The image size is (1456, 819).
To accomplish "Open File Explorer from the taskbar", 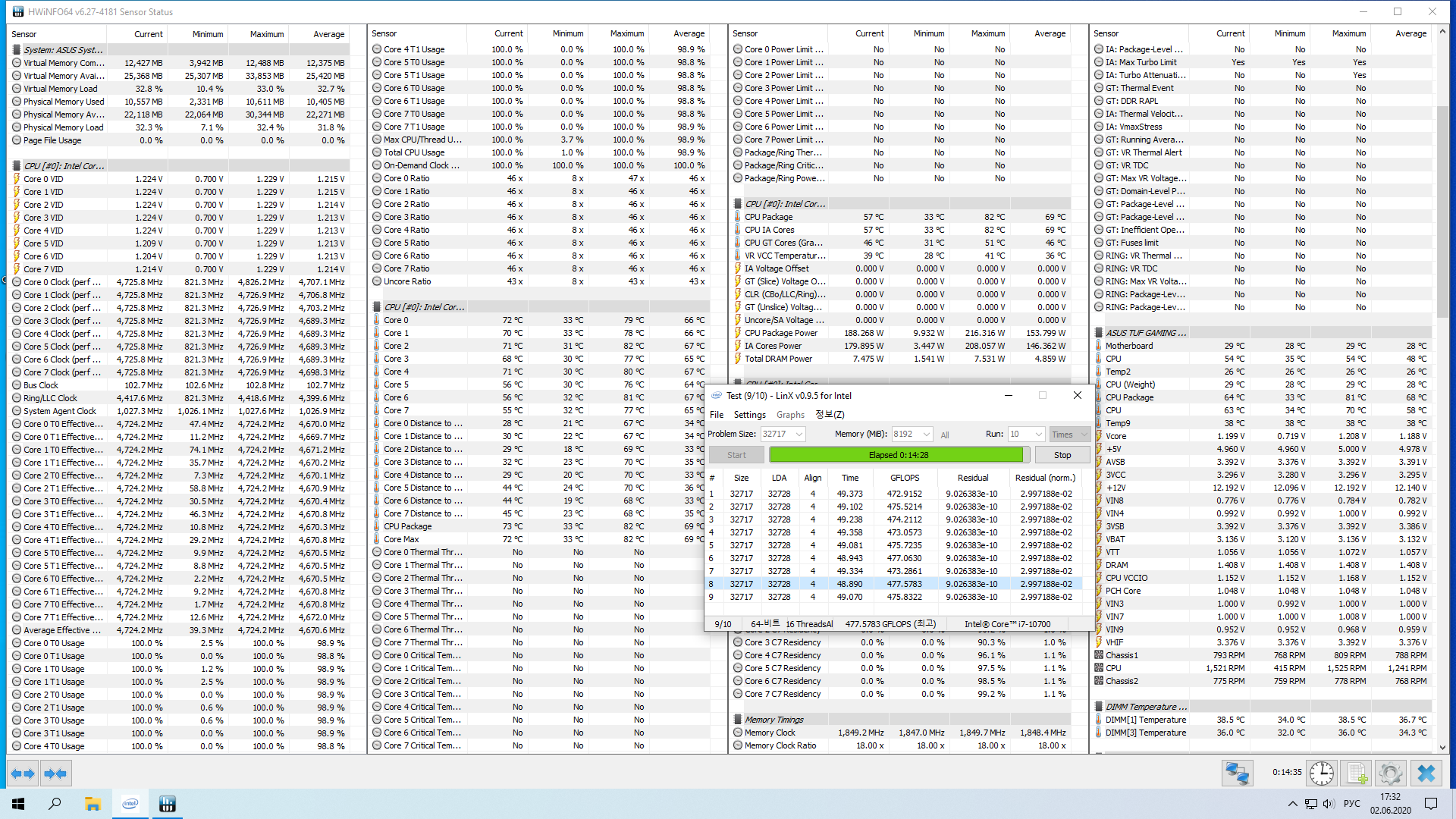I will click(x=93, y=804).
